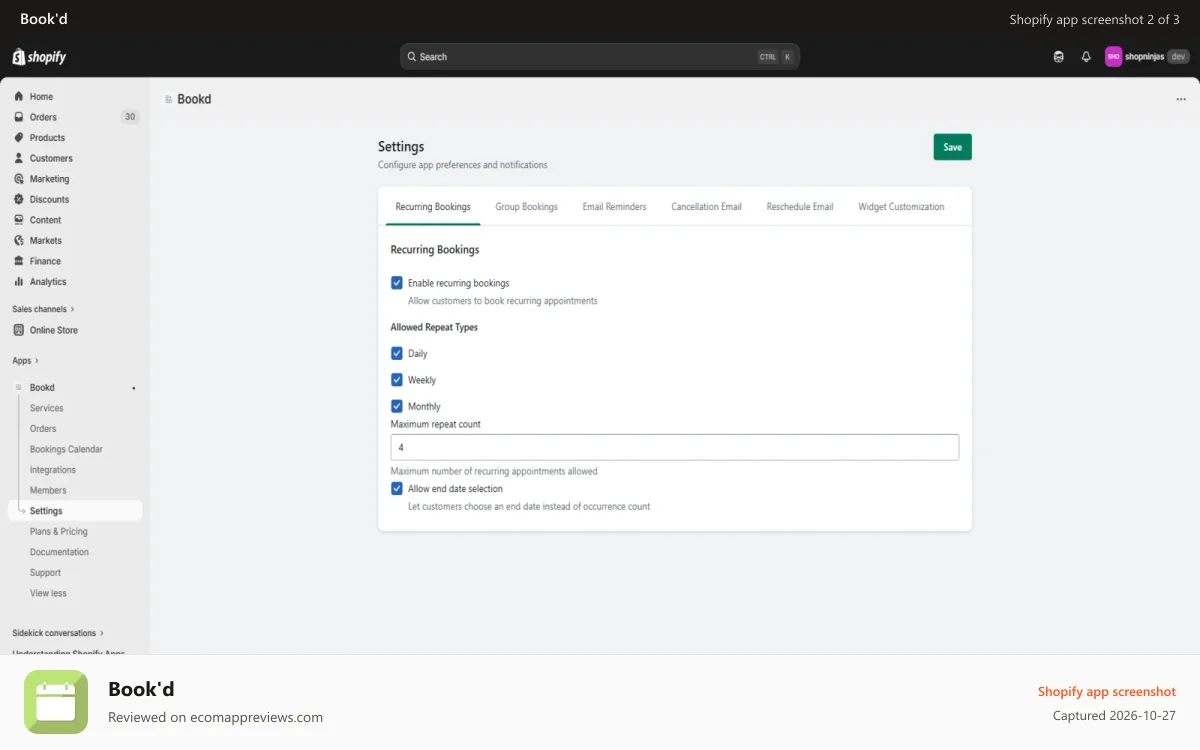Open the Discounts badge icon

pos(19,199)
